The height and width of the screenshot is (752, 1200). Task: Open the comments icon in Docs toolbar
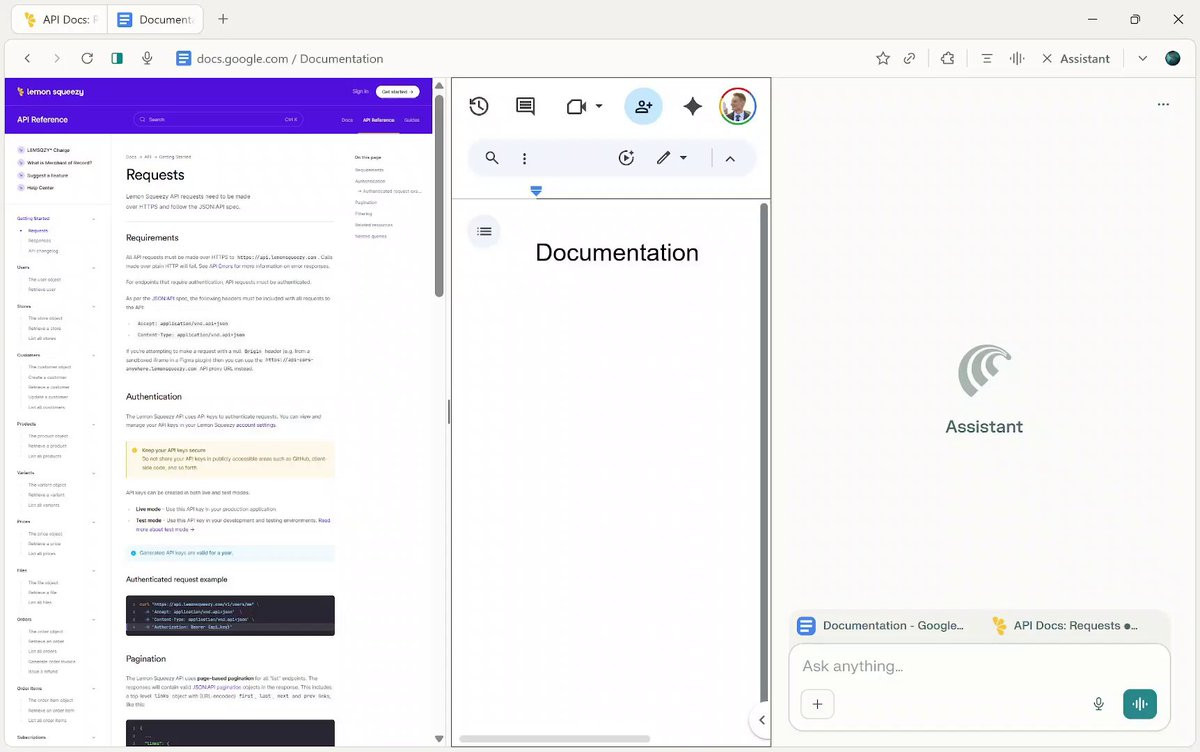(x=525, y=106)
